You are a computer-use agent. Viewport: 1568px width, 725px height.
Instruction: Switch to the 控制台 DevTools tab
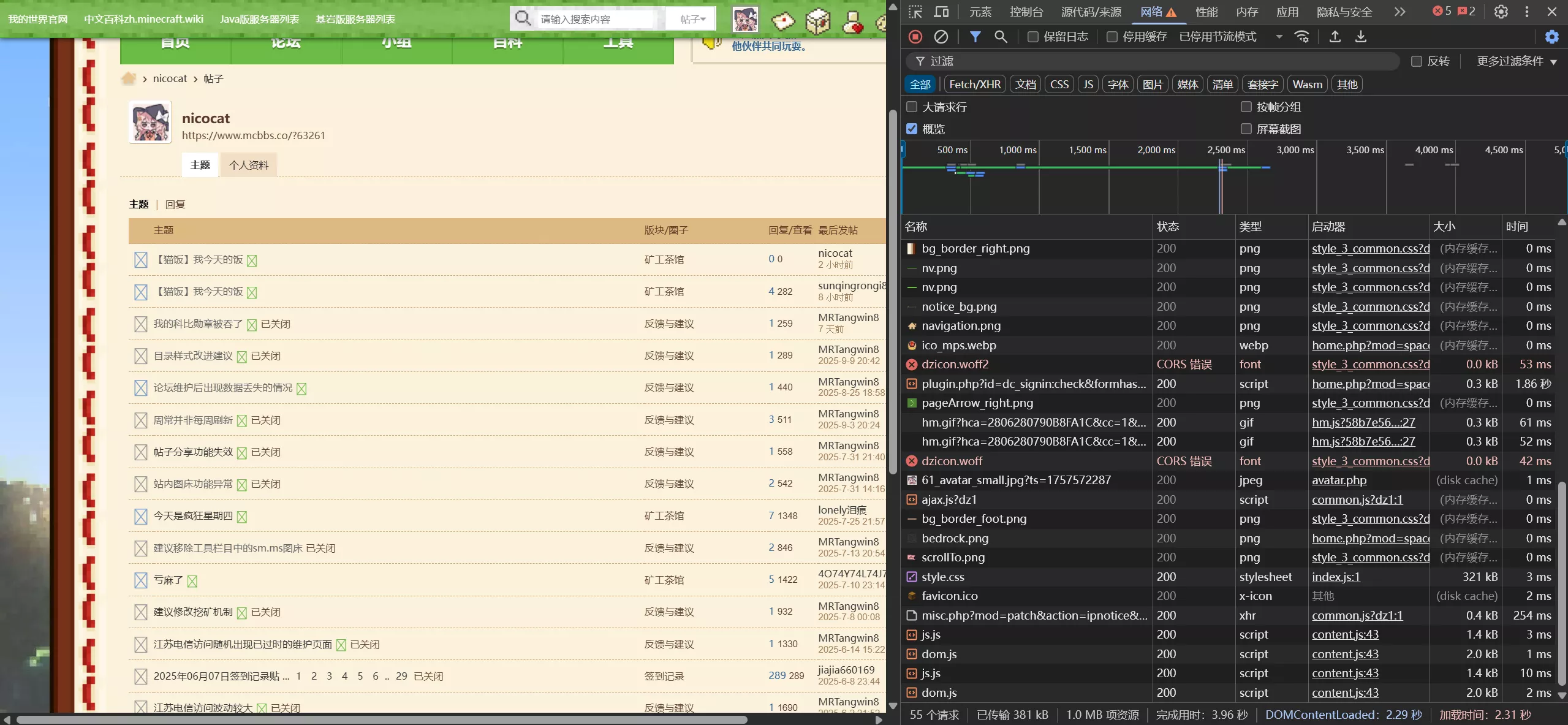click(1026, 11)
